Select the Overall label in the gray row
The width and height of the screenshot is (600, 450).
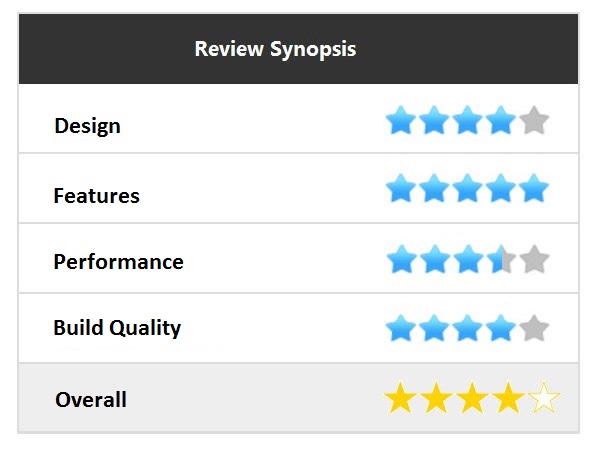coord(91,400)
